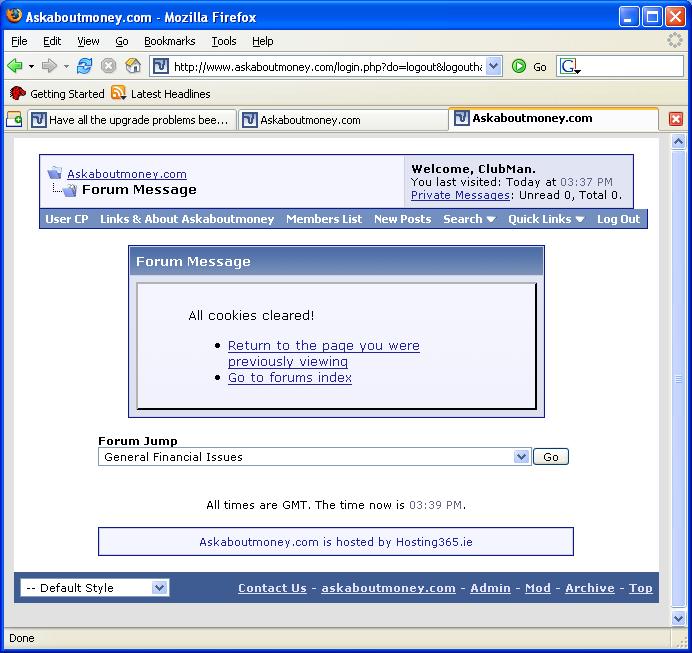View New Posts
The height and width of the screenshot is (653, 692).
402,219
